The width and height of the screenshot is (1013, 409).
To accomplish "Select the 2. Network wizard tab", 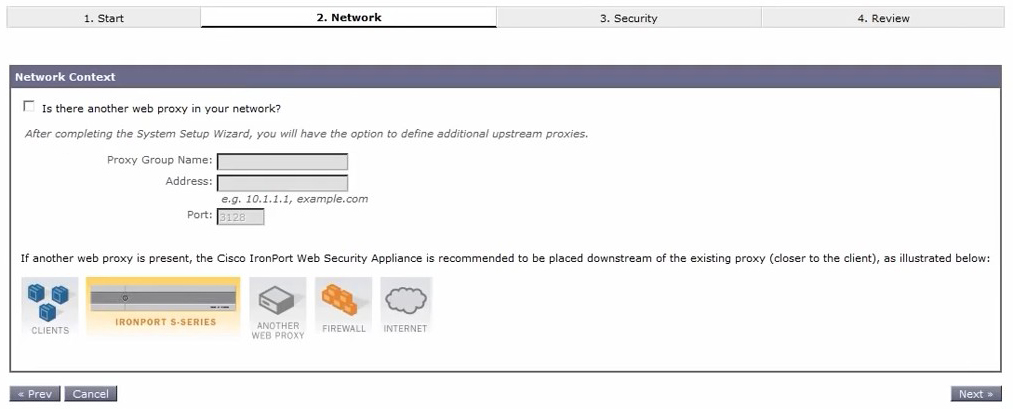I will coord(348,17).
